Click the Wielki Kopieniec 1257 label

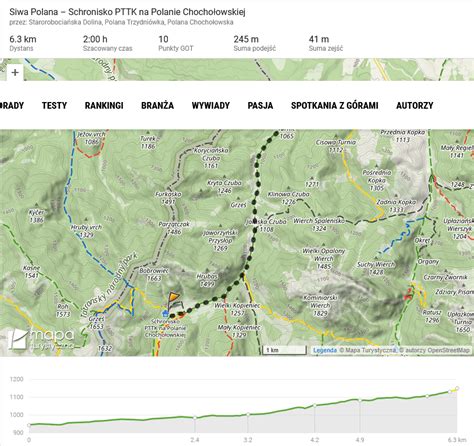coord(237,309)
